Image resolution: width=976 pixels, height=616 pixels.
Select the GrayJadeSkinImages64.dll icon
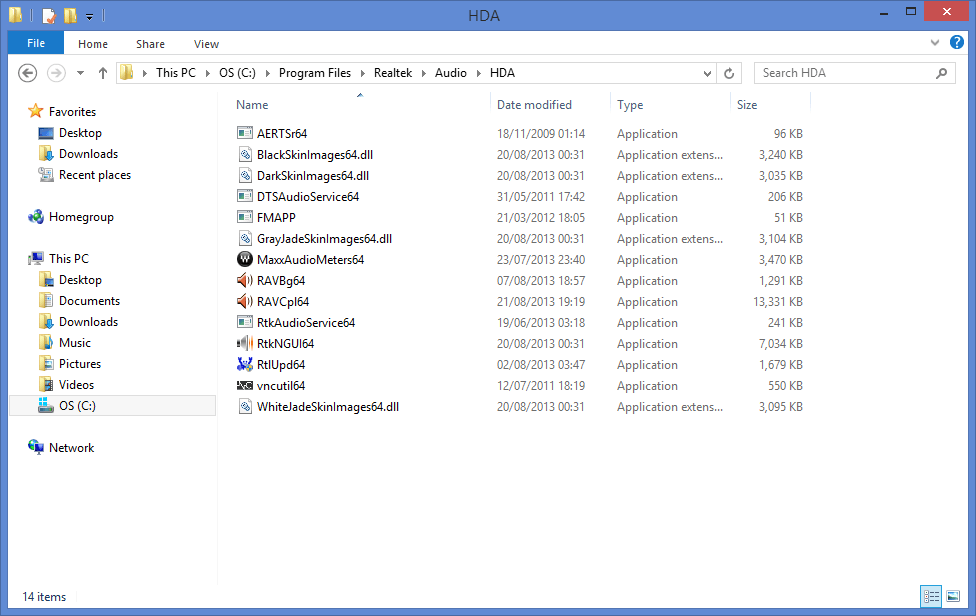[x=245, y=238]
